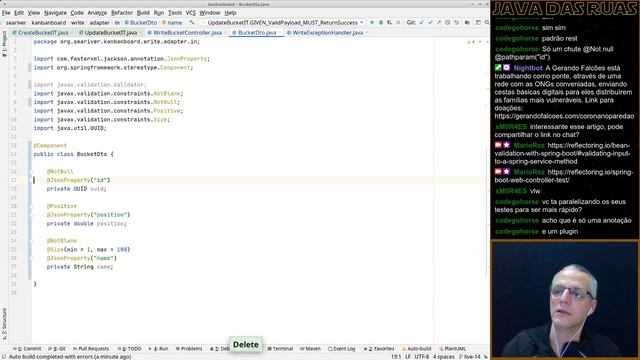Image resolution: width=640 pixels, height=360 pixels.
Task: Show Git history clock icon
Action: pos(447,22)
